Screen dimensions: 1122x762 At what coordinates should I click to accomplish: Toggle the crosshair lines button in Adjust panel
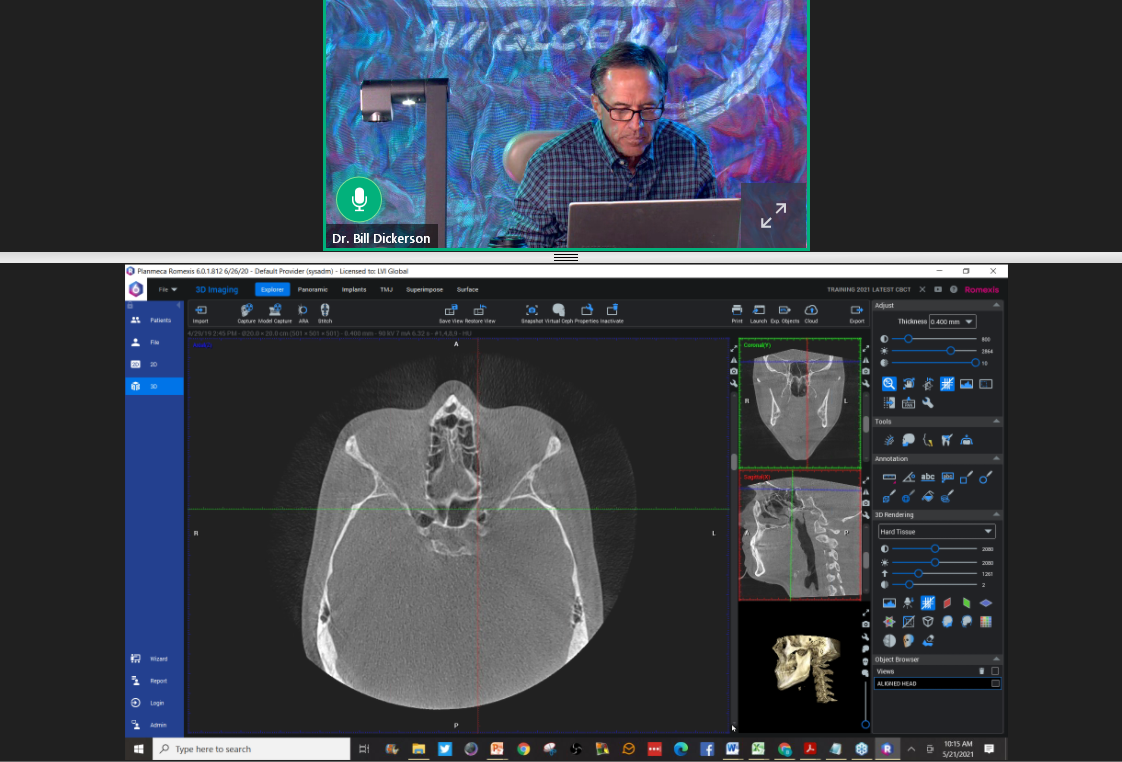947,384
